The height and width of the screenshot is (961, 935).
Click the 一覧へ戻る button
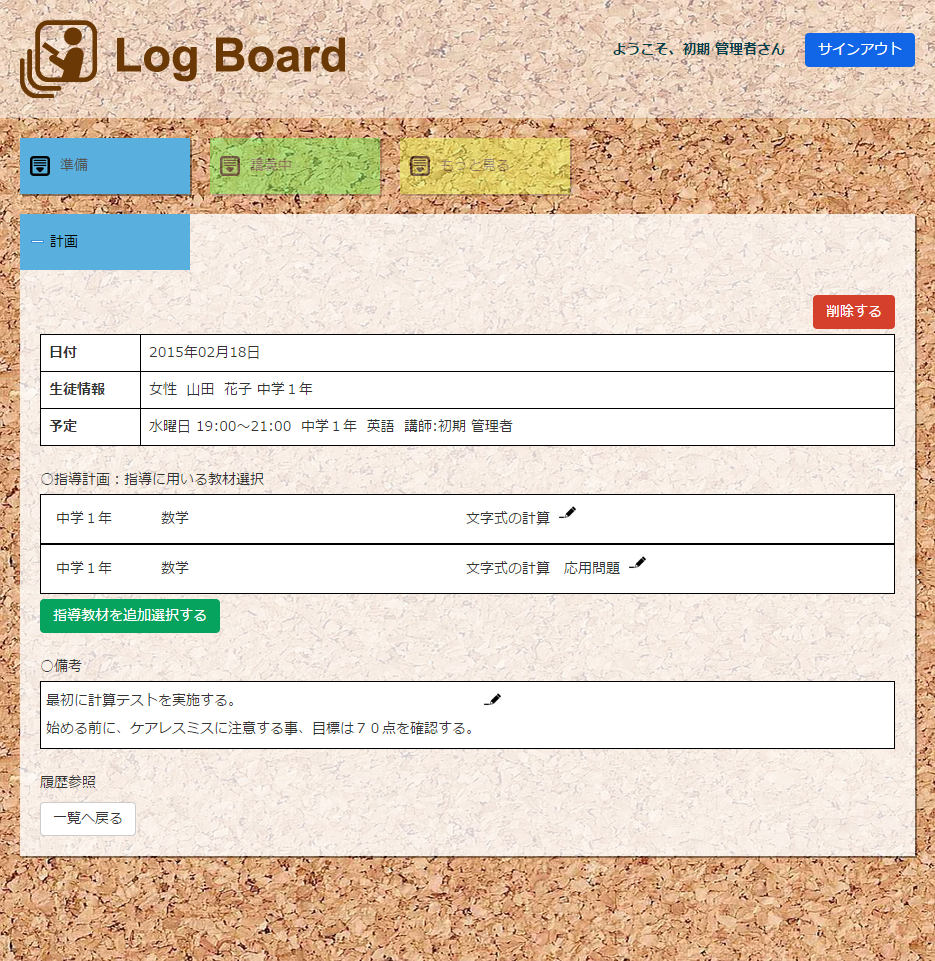click(88, 818)
